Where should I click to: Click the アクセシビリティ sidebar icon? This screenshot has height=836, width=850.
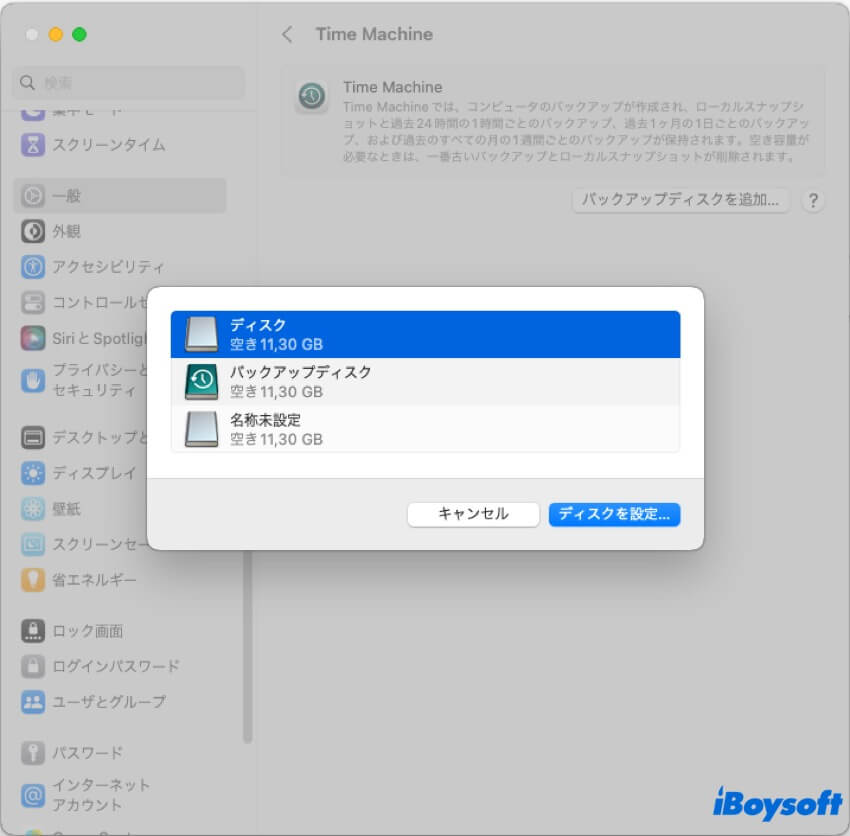pyautogui.click(x=34, y=267)
